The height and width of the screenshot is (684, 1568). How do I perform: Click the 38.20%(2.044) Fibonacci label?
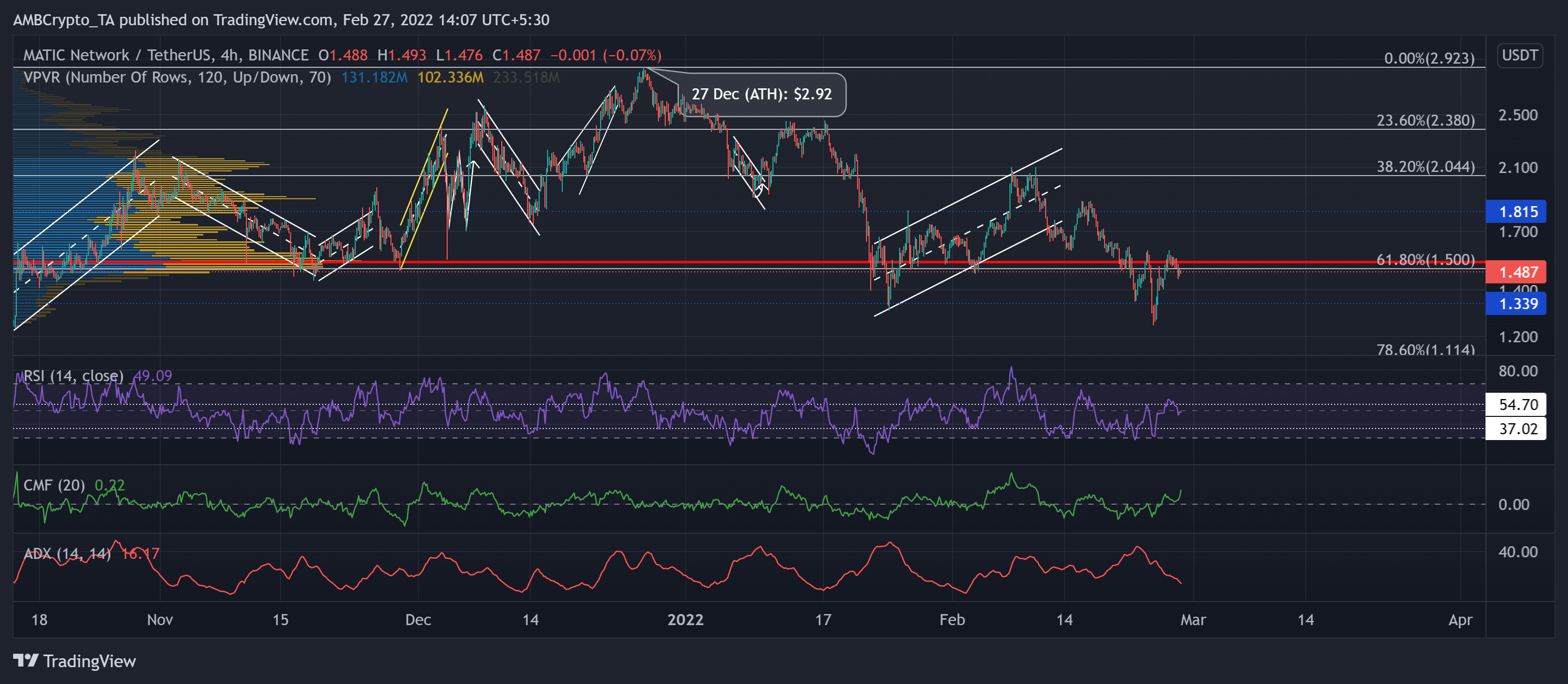[x=1426, y=167]
